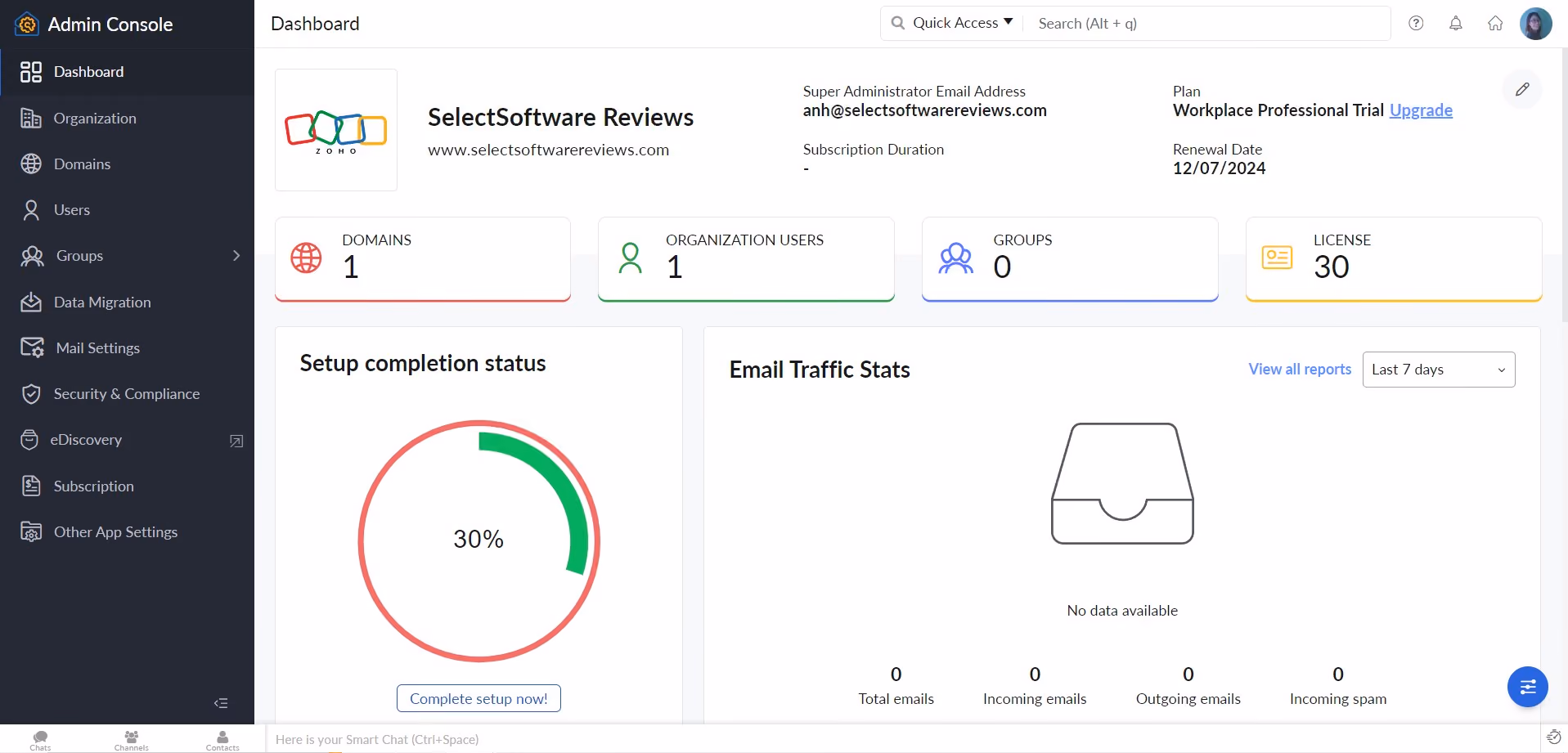This screenshot has width=1568, height=753.
Task: Open the Mail Settings menu item
Action: (127, 348)
